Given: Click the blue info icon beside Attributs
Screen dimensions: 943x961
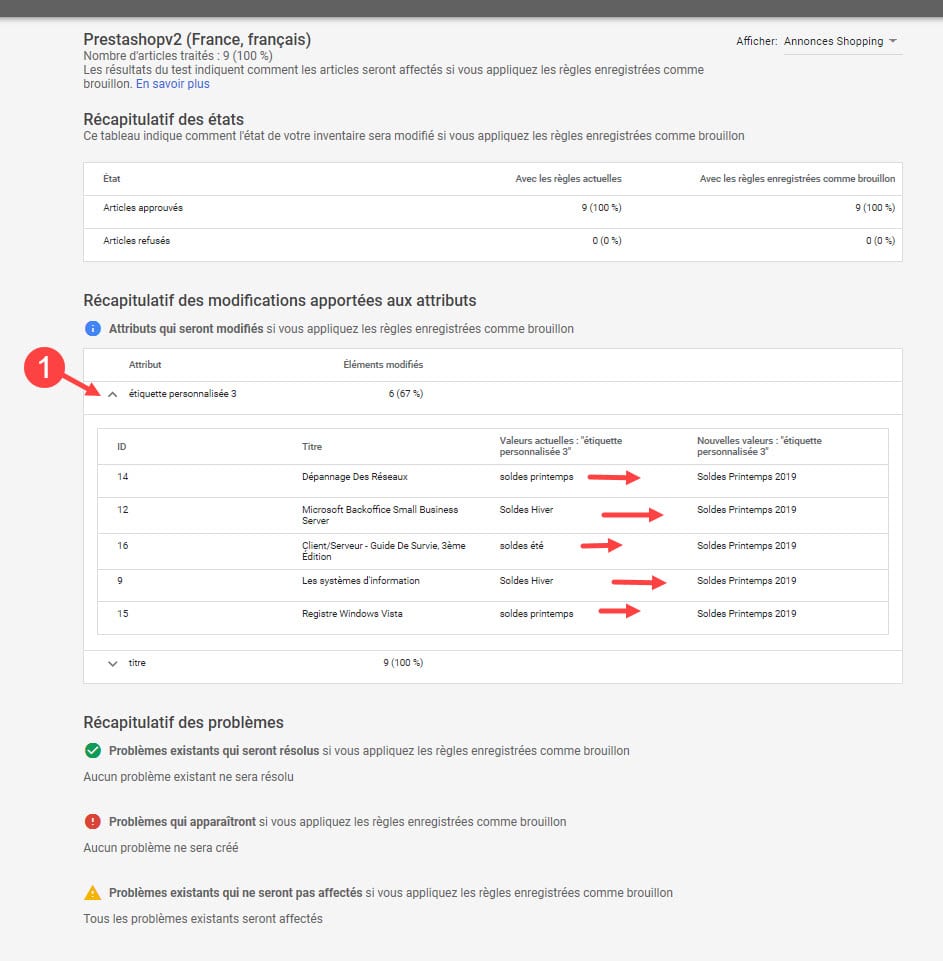Looking at the screenshot, I should pyautogui.click(x=93, y=329).
